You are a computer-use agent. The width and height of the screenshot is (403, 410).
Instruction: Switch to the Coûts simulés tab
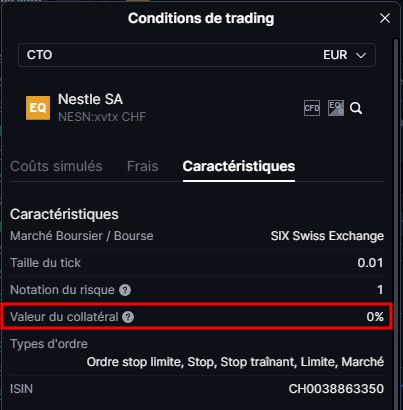coord(56,166)
